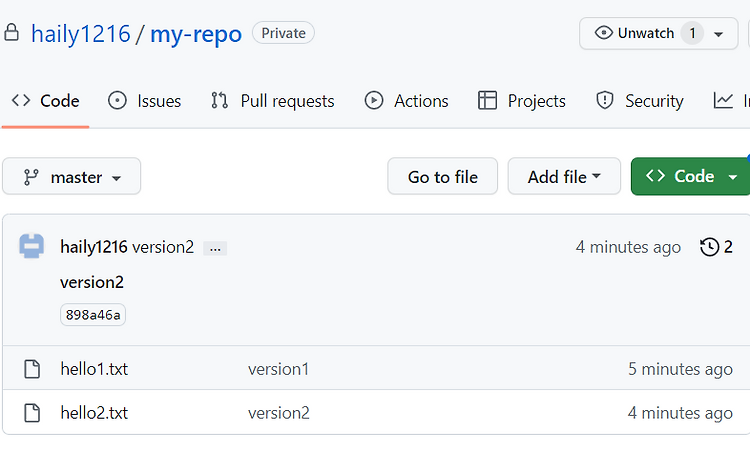Image resolution: width=750 pixels, height=452 pixels.
Task: Open the Actions tab
Action: coord(406,101)
